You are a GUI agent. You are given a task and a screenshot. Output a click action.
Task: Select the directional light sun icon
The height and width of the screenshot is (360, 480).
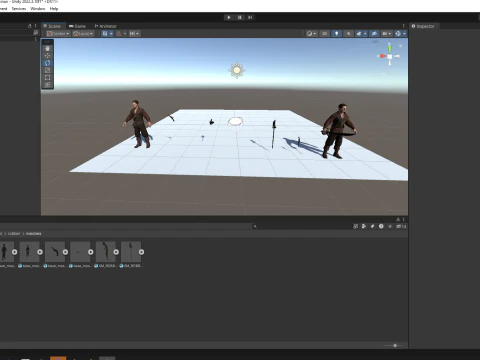(237, 70)
